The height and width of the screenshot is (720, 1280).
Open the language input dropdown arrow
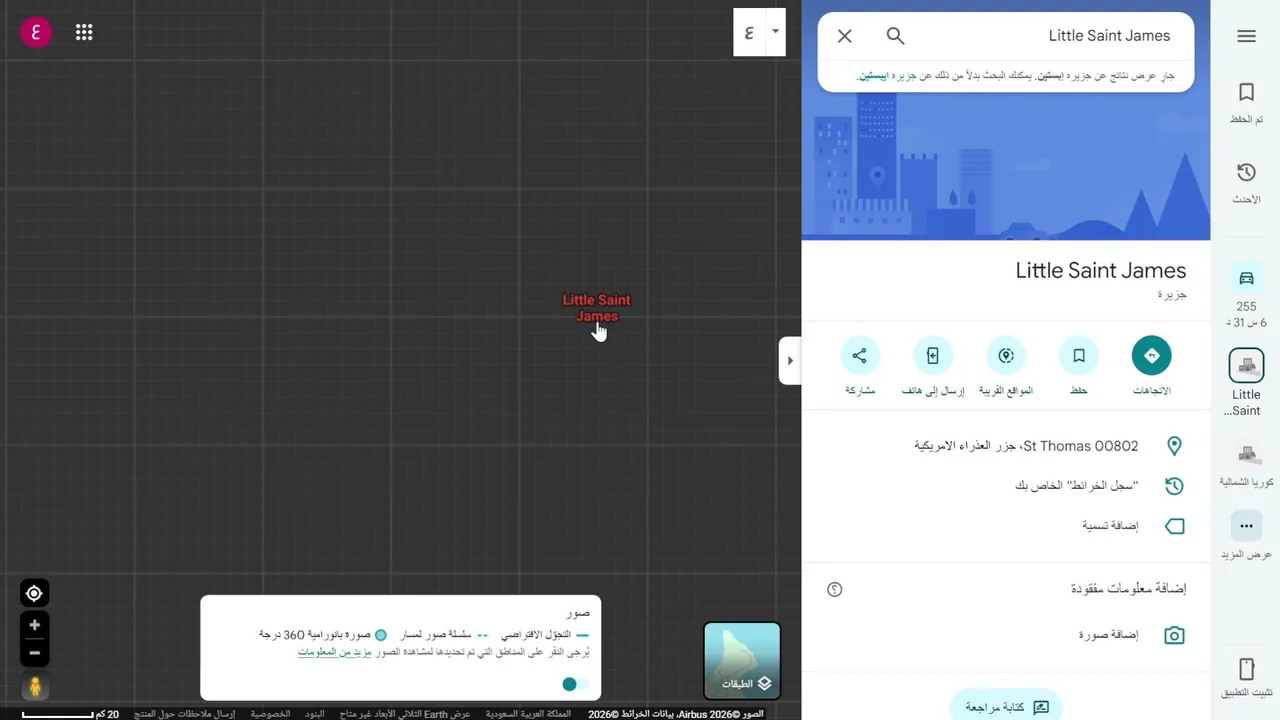774,32
